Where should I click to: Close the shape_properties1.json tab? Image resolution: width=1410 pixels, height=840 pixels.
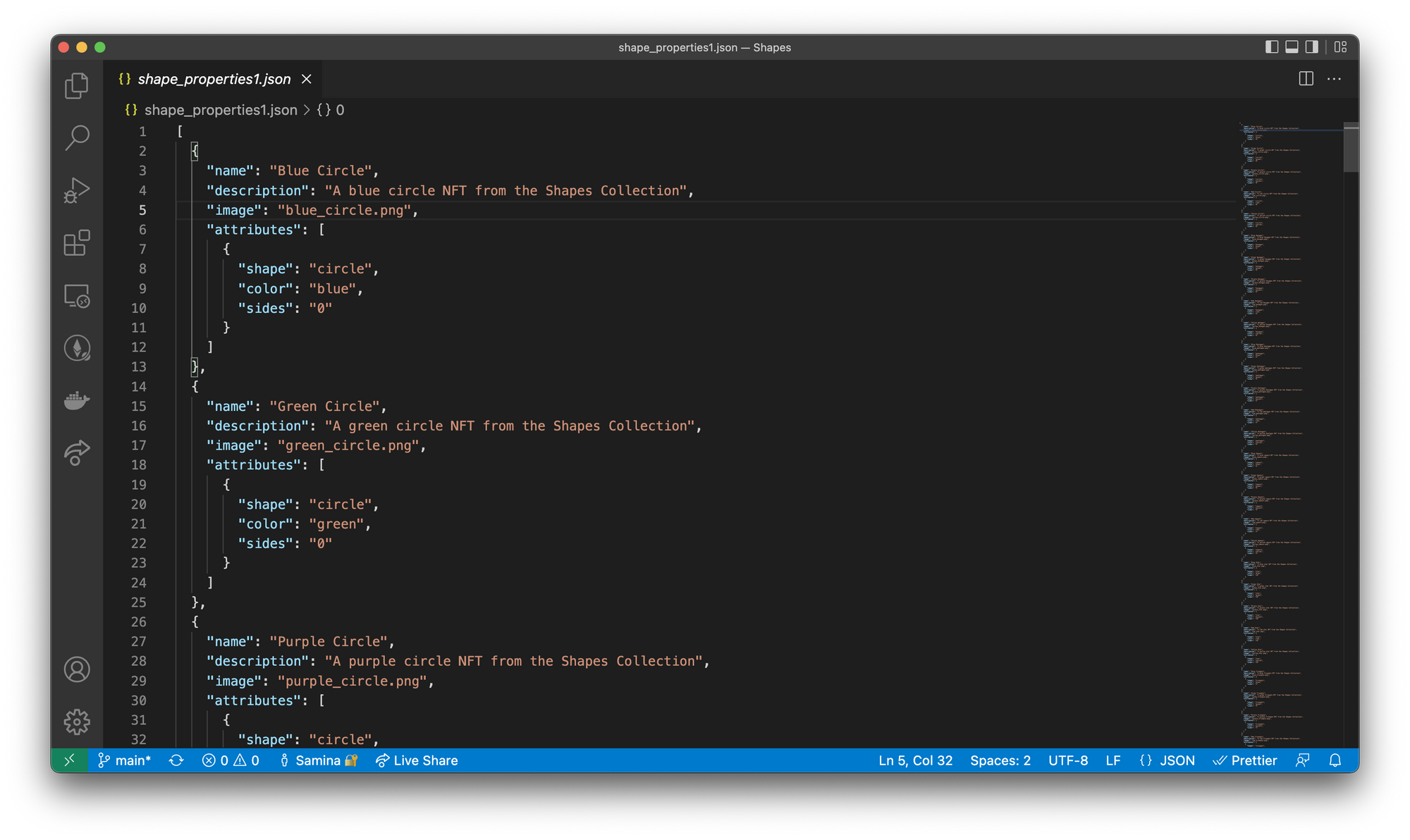coord(307,79)
